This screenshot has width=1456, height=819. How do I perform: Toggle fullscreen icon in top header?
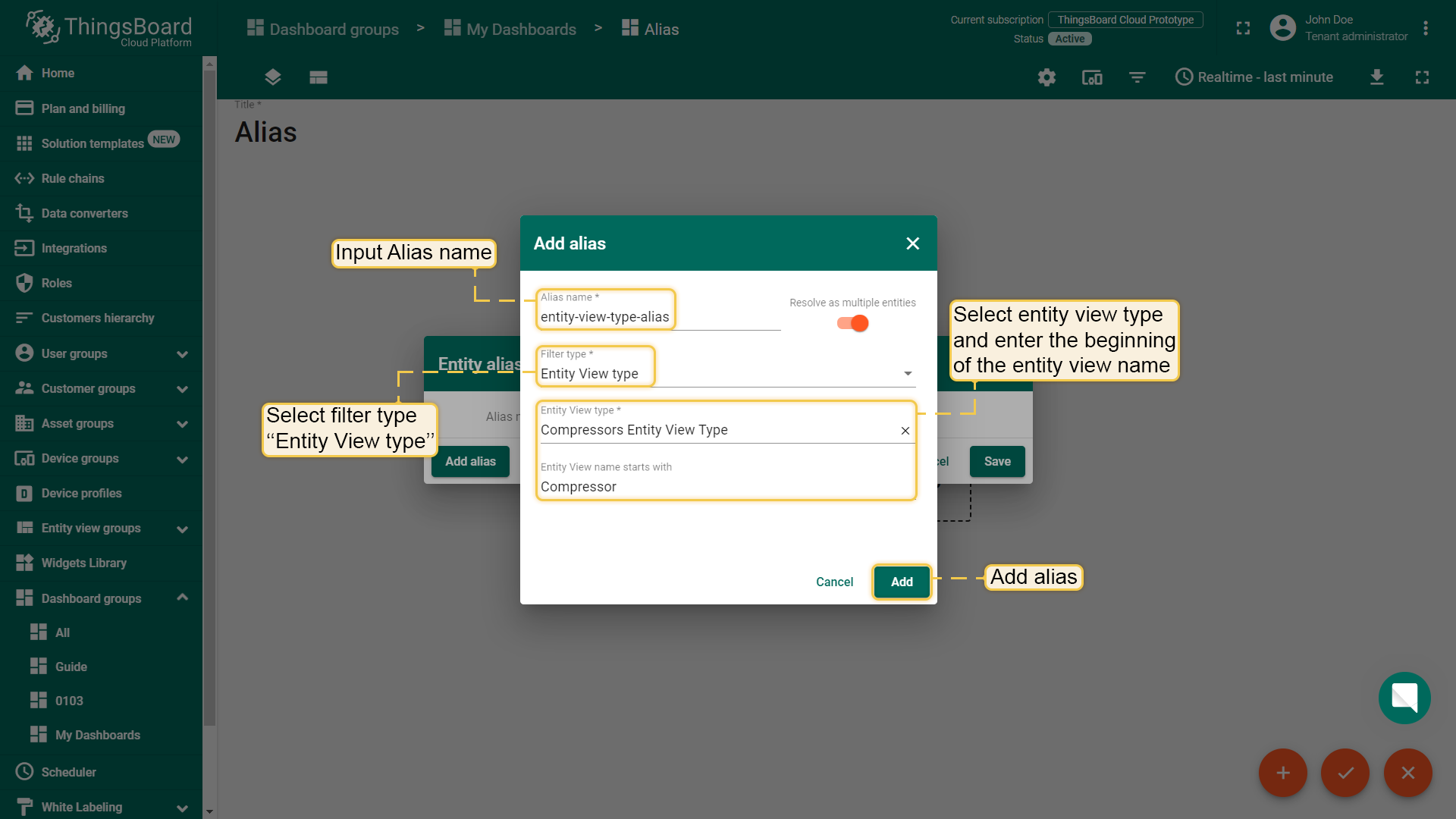tap(1243, 29)
